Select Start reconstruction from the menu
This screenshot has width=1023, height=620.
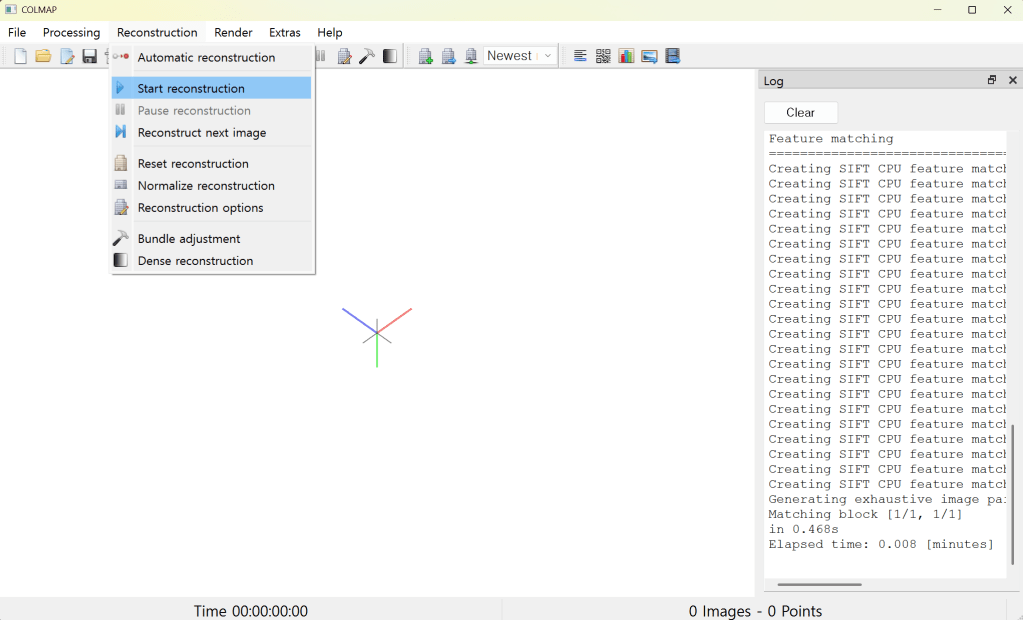pos(191,88)
